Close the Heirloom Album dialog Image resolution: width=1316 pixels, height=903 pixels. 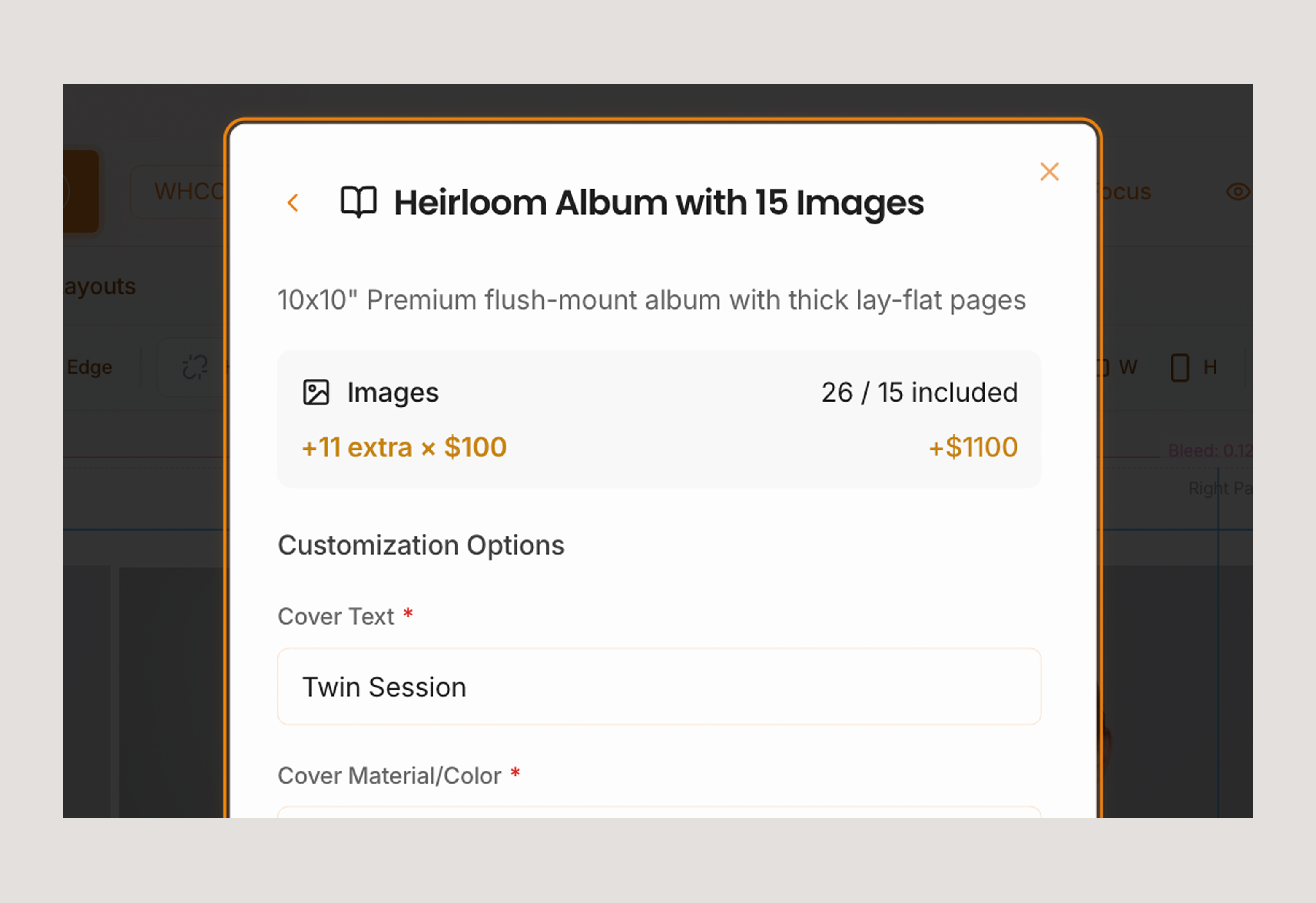[x=1049, y=172]
